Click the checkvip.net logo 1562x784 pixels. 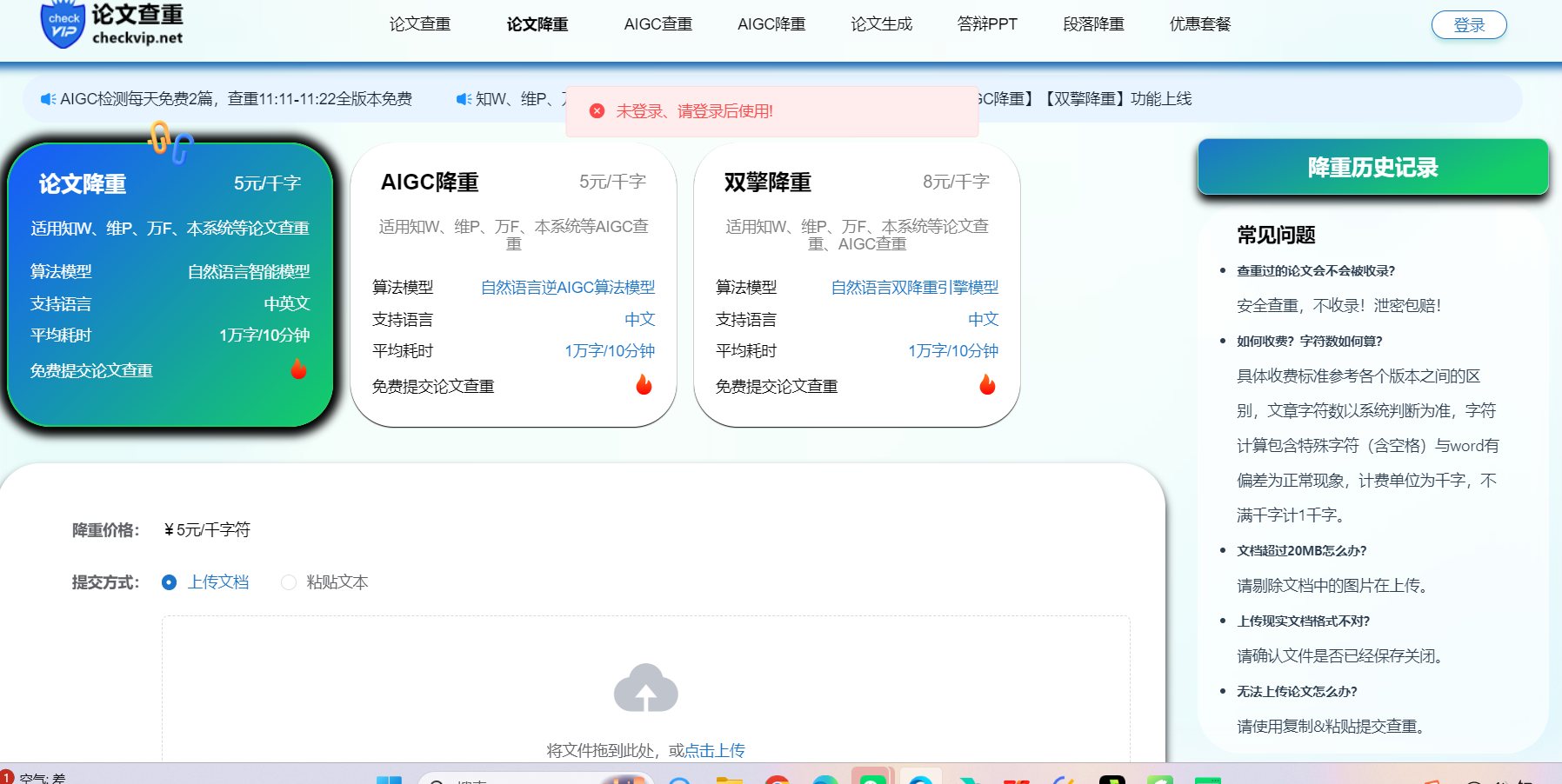coord(111,24)
